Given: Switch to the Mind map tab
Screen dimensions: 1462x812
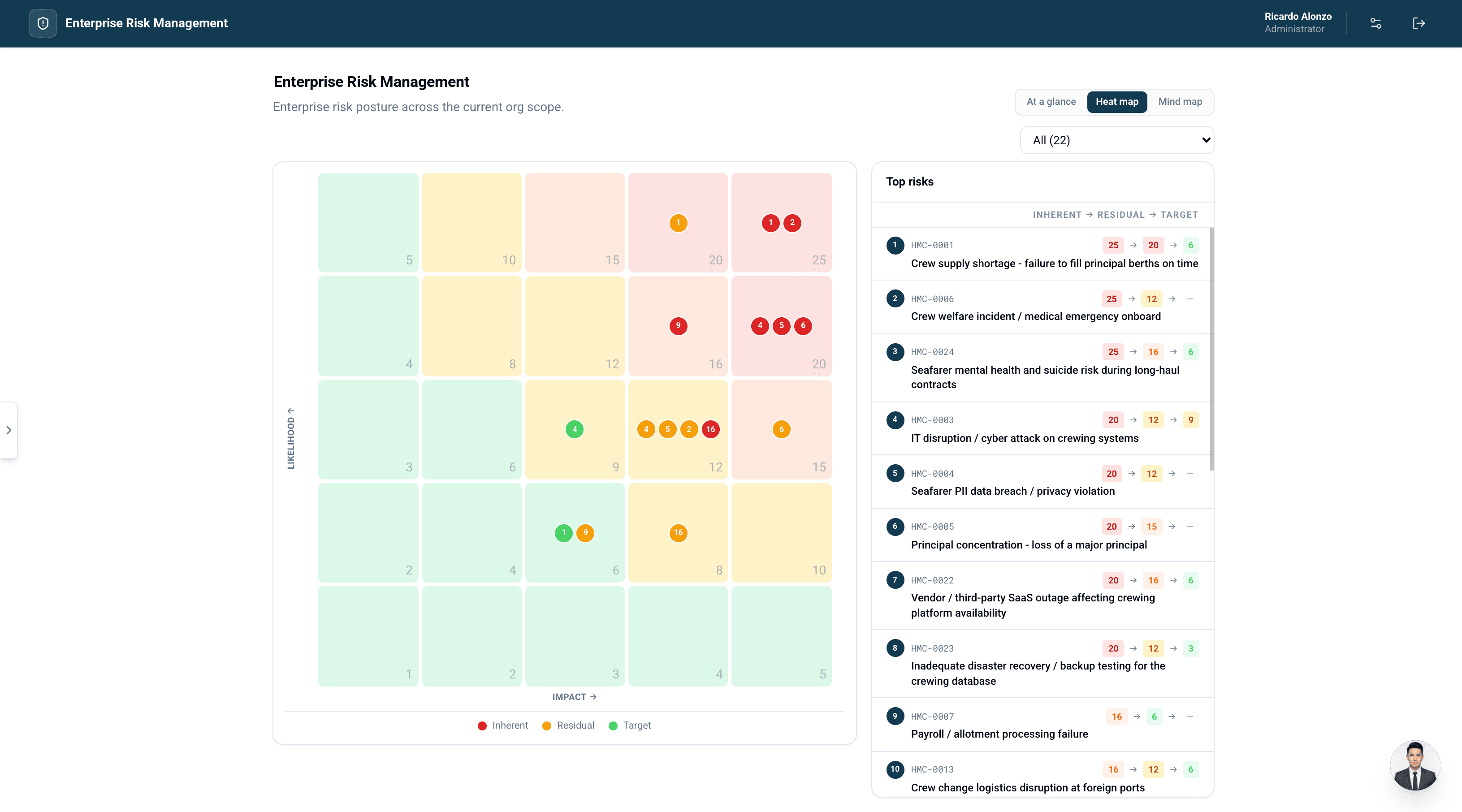Looking at the screenshot, I should tap(1180, 102).
